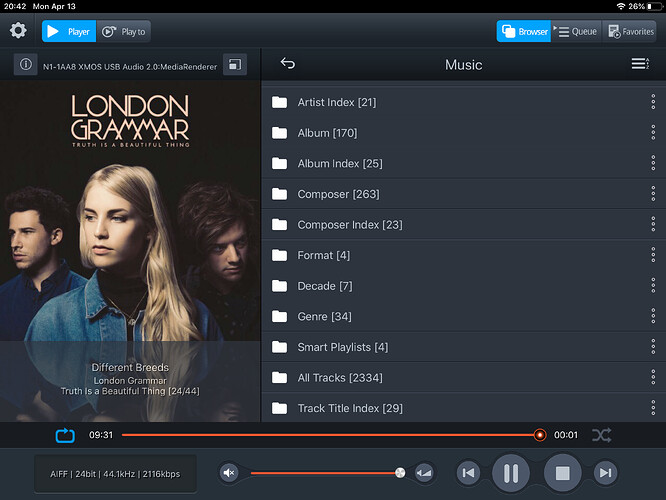Switch to the Favorites tab
The width and height of the screenshot is (666, 500).
[630, 31]
